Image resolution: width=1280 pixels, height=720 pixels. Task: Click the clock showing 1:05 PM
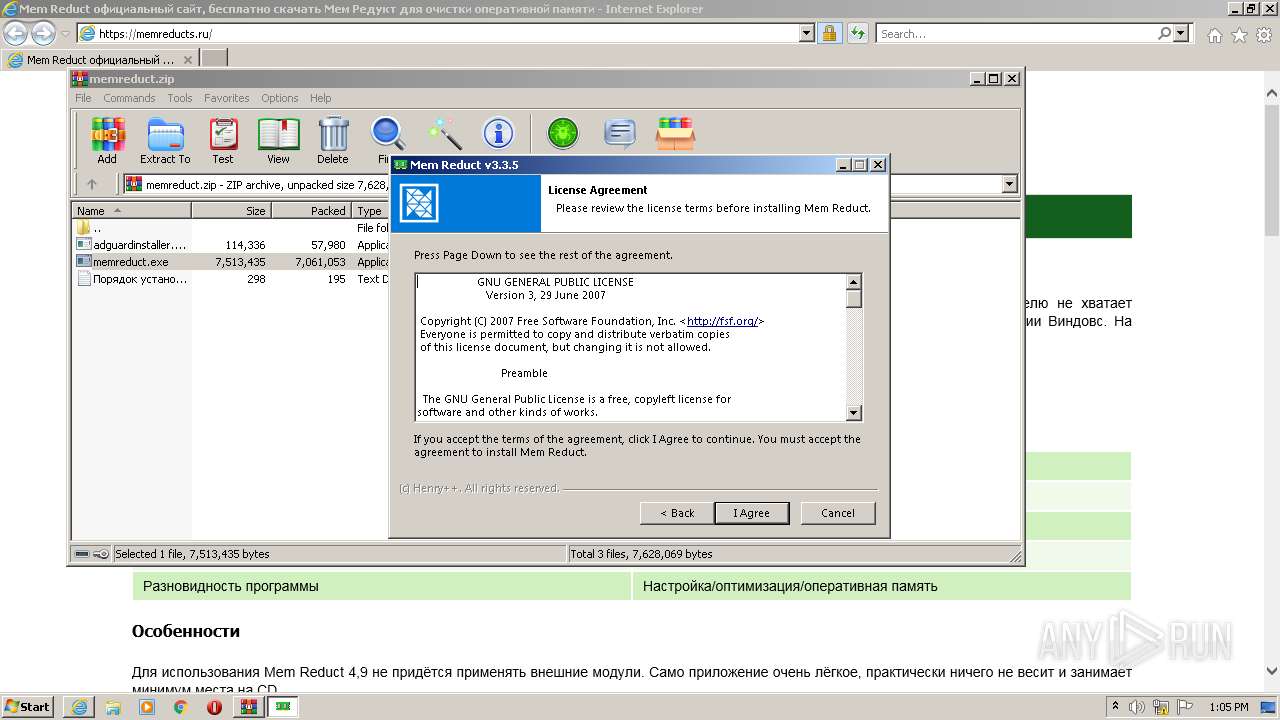click(1228, 707)
